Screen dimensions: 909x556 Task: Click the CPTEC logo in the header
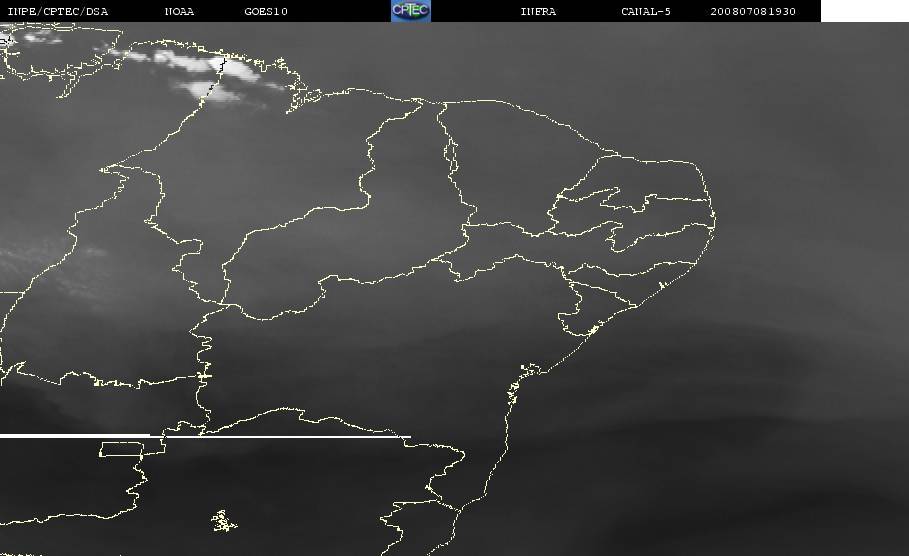click(x=410, y=10)
